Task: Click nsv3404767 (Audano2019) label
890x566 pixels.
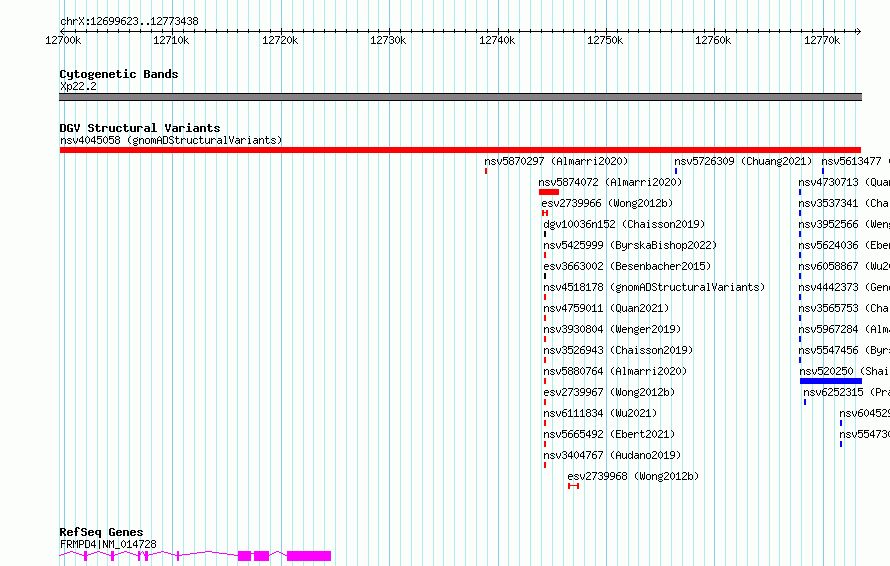Action: coord(612,455)
